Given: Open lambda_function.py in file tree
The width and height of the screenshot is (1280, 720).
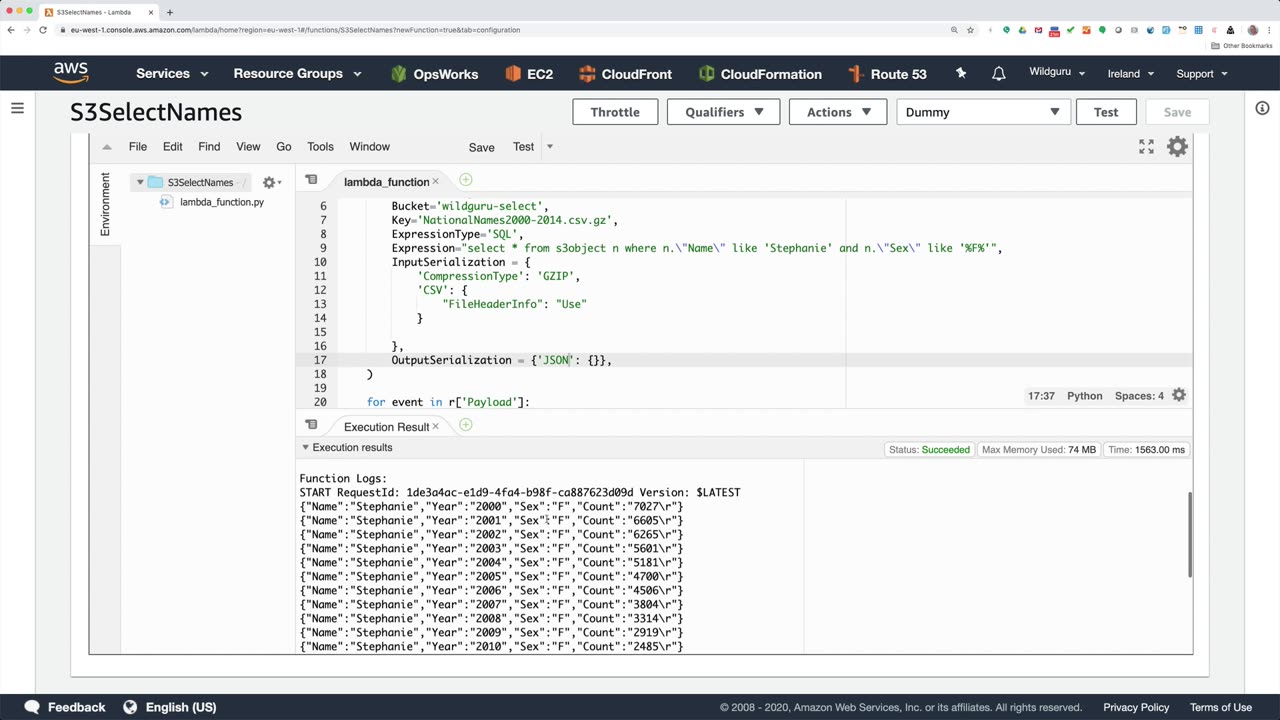Looking at the screenshot, I should pos(221,202).
